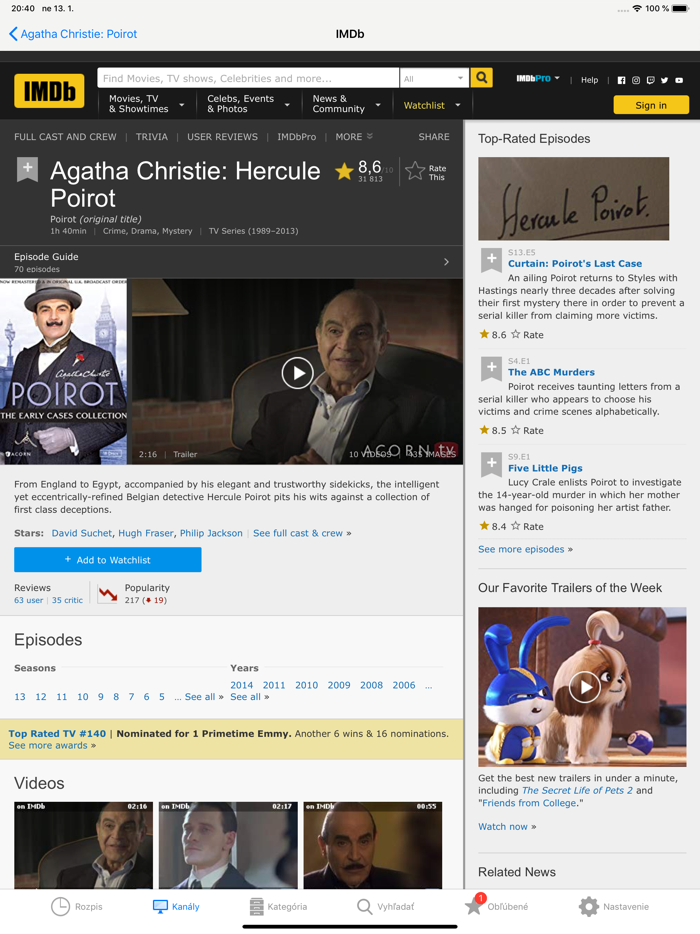The height and width of the screenshot is (934, 700).
Task: Click Add to Watchlist blue button
Action: click(108, 560)
